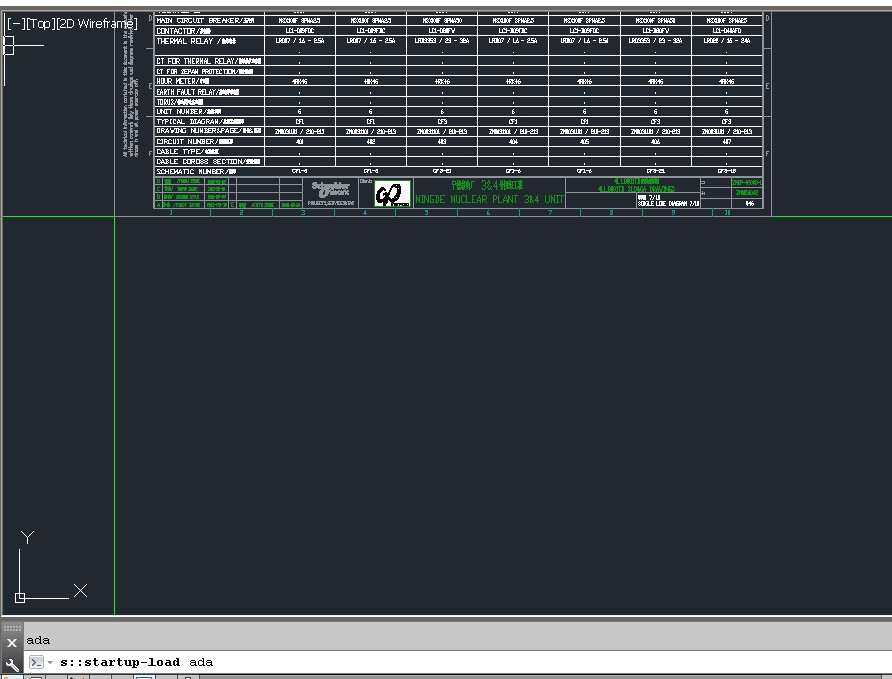Select 'DRAWING NUMBER&PAGE' row label

209,131
